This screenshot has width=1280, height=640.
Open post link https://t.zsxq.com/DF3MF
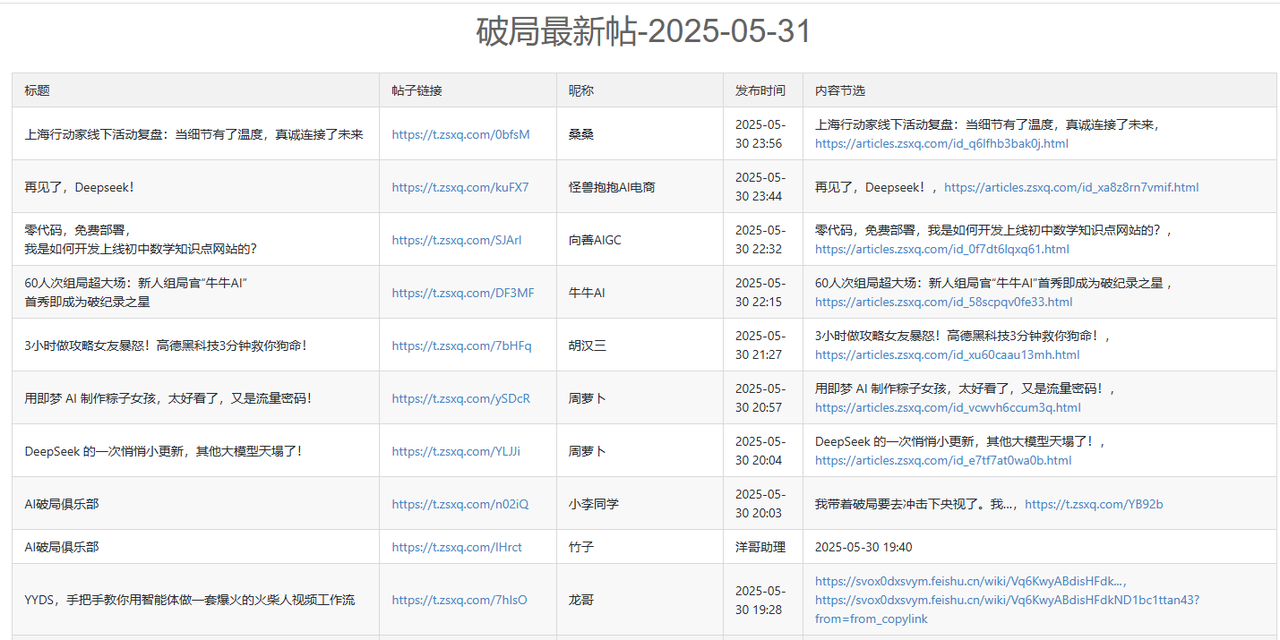463,293
